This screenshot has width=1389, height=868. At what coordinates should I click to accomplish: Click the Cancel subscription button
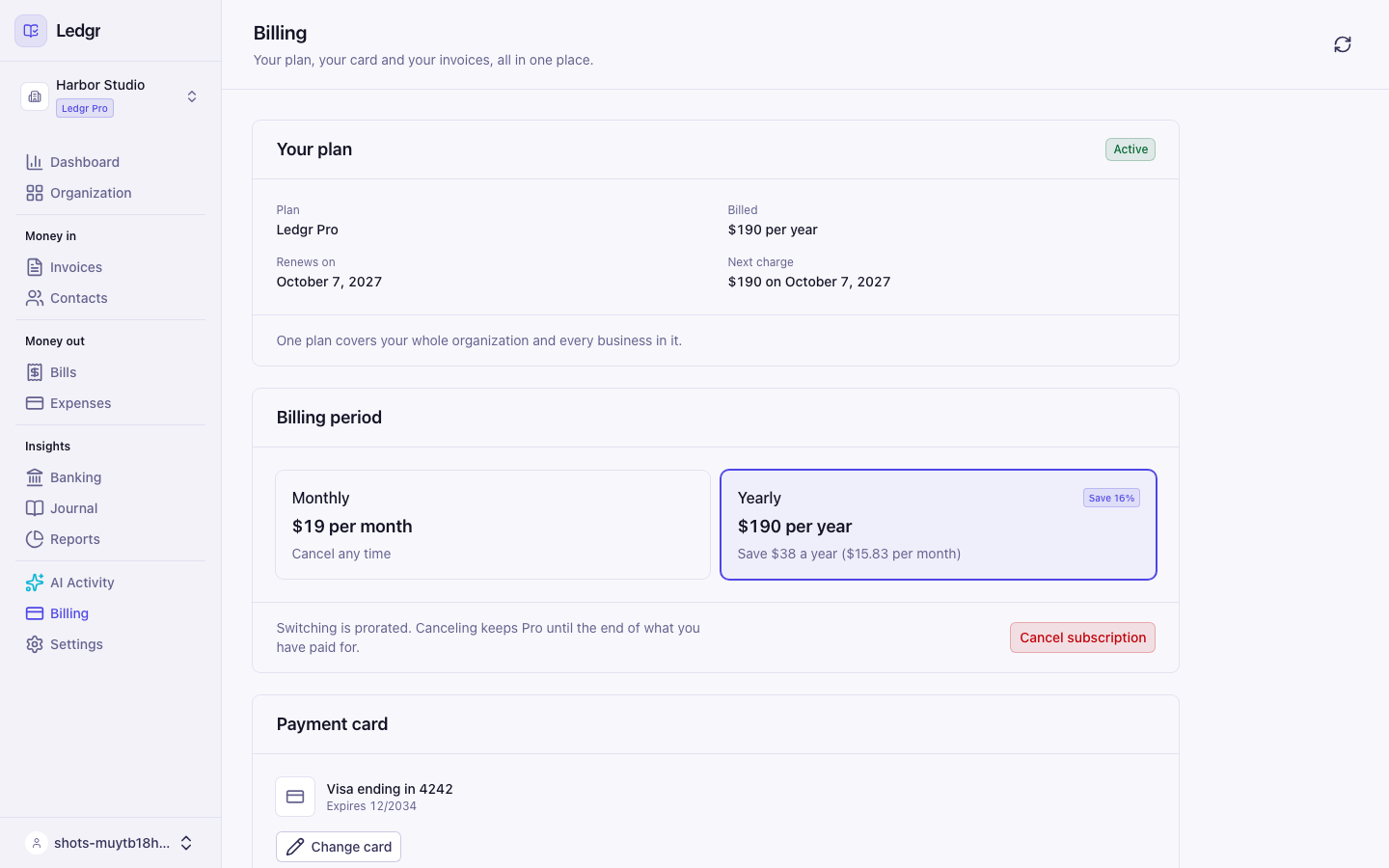point(1082,637)
